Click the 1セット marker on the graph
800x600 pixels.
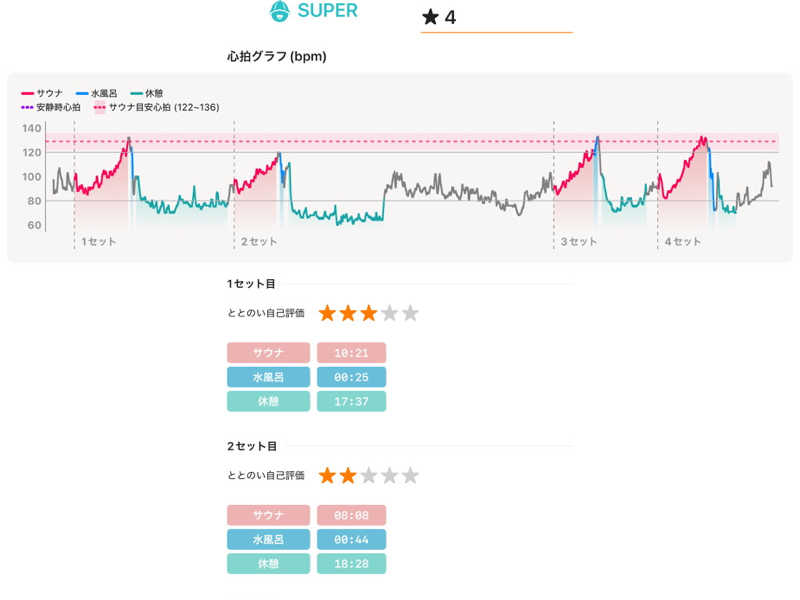97,242
